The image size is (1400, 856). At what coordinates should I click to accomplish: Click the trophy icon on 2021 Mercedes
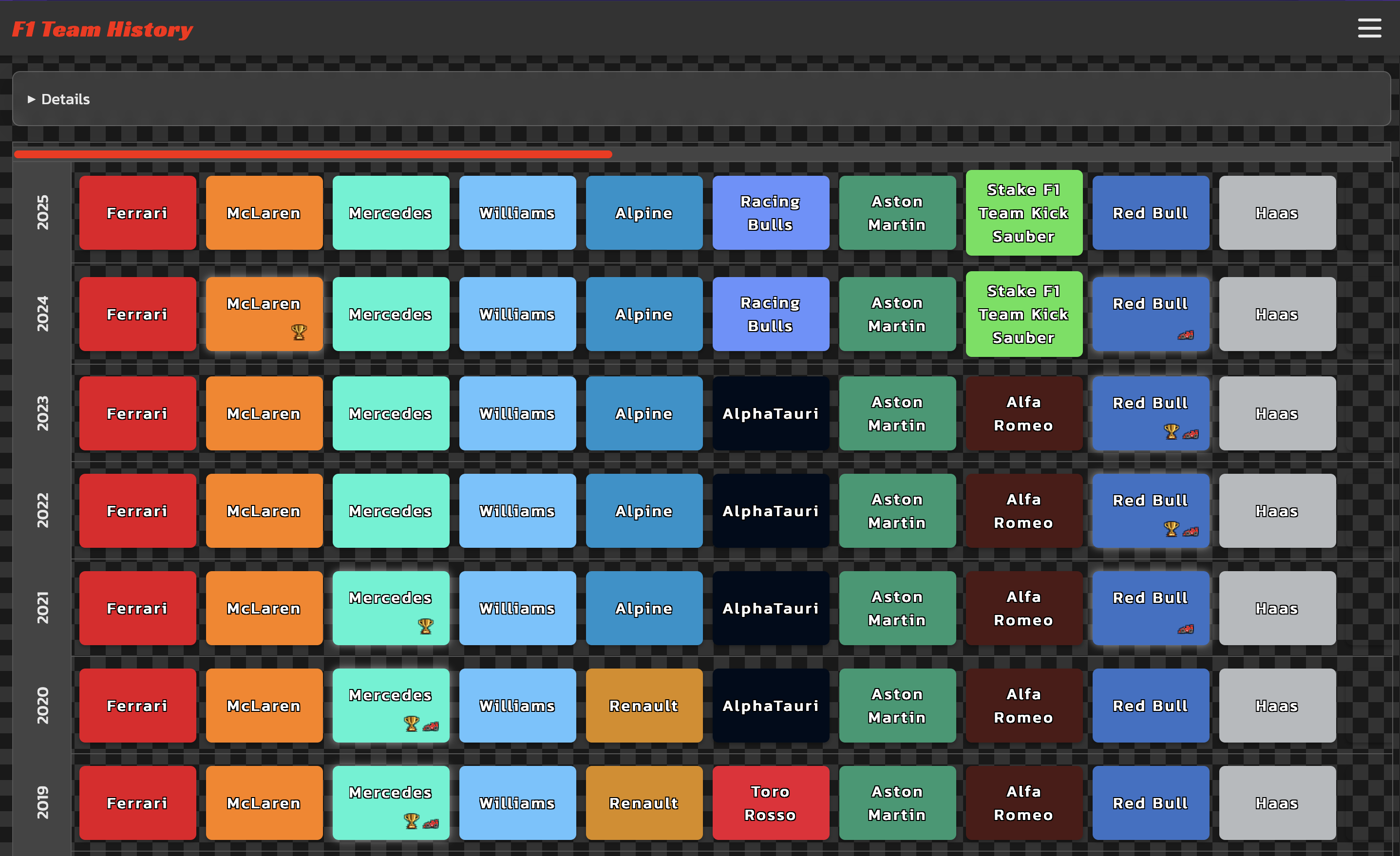coord(426,626)
